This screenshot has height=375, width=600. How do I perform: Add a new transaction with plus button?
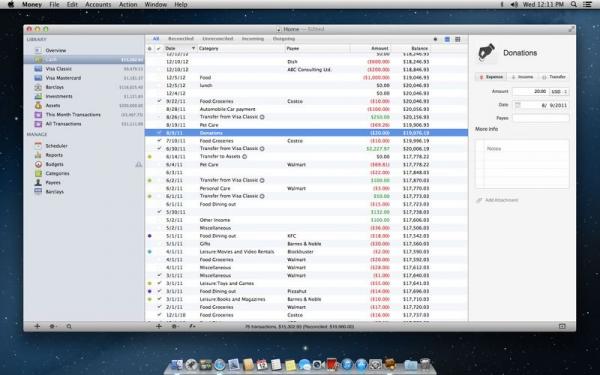point(158,326)
